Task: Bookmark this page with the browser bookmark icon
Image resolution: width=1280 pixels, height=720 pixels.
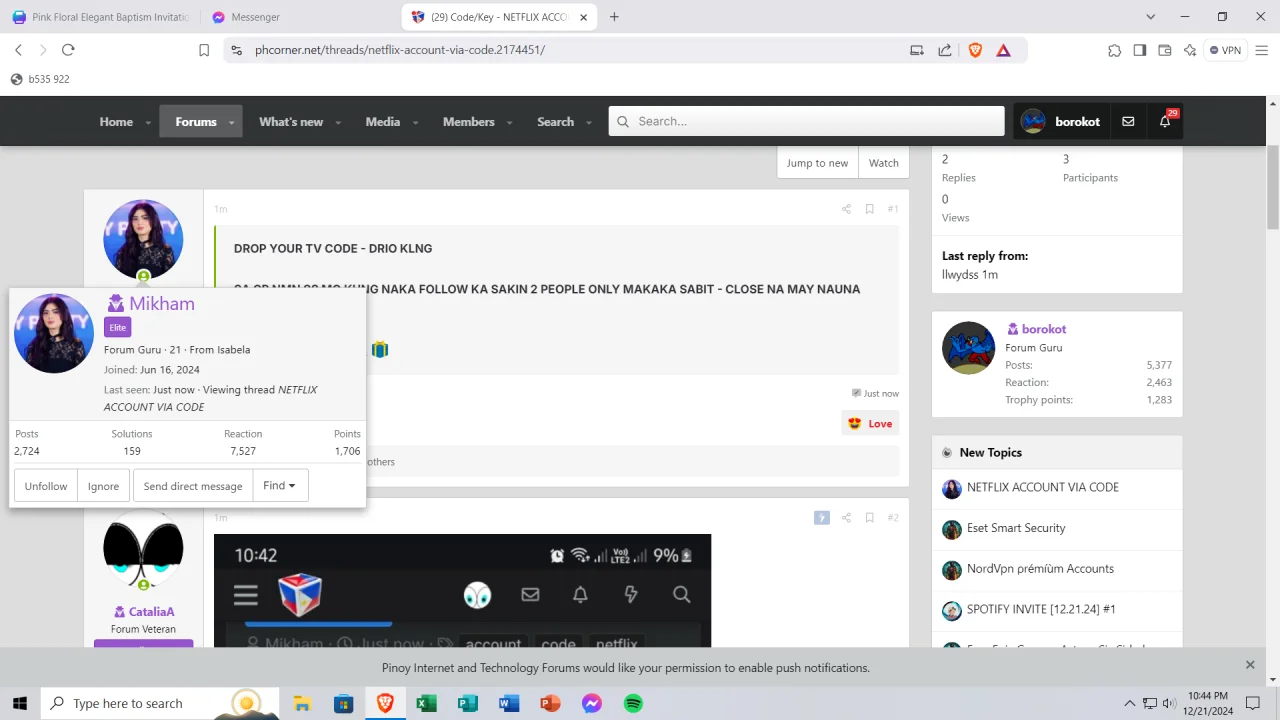Action: (x=204, y=50)
